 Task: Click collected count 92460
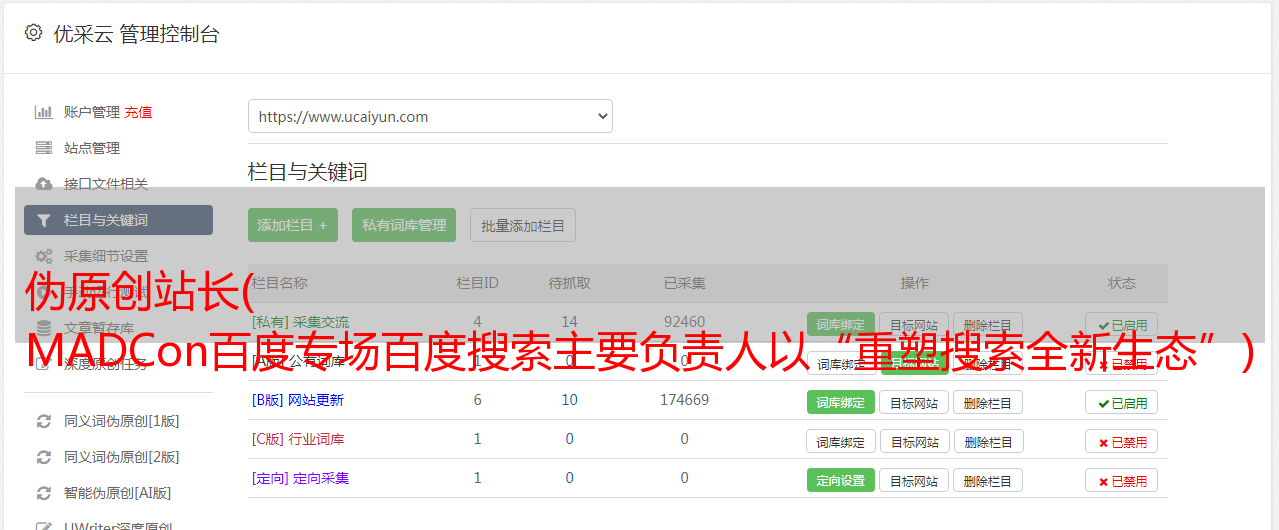tap(684, 322)
